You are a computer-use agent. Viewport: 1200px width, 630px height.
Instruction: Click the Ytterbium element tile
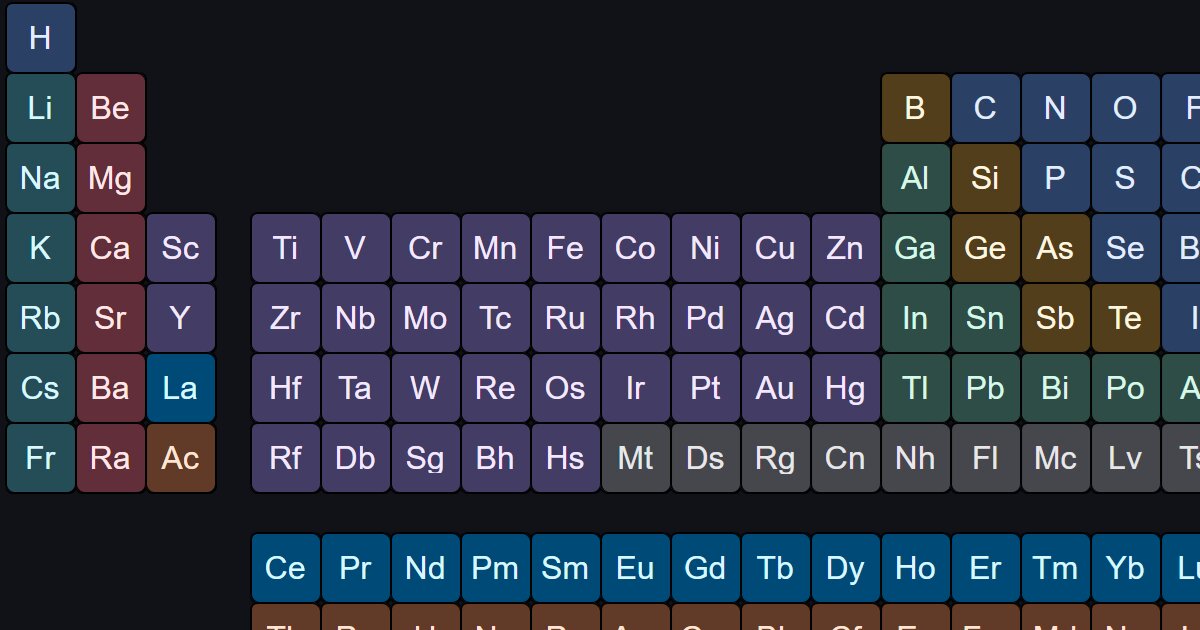[x=1125, y=568]
